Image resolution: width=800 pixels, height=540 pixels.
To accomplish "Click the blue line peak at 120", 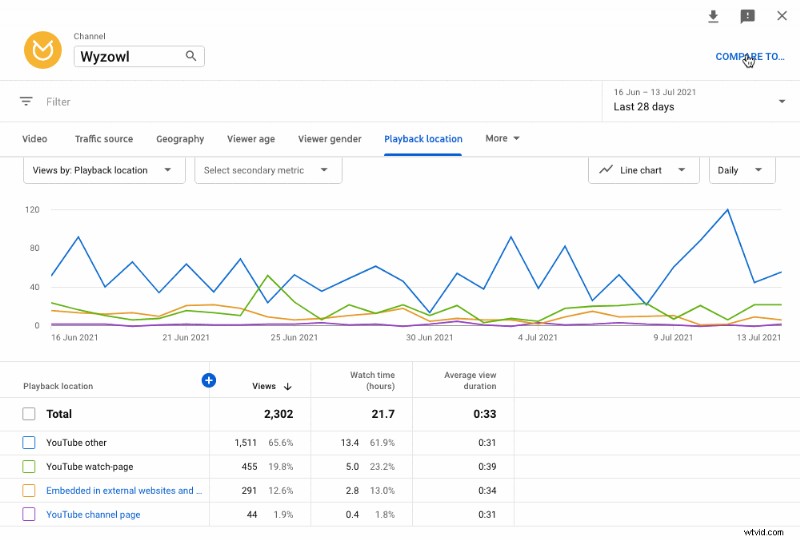I will point(728,210).
